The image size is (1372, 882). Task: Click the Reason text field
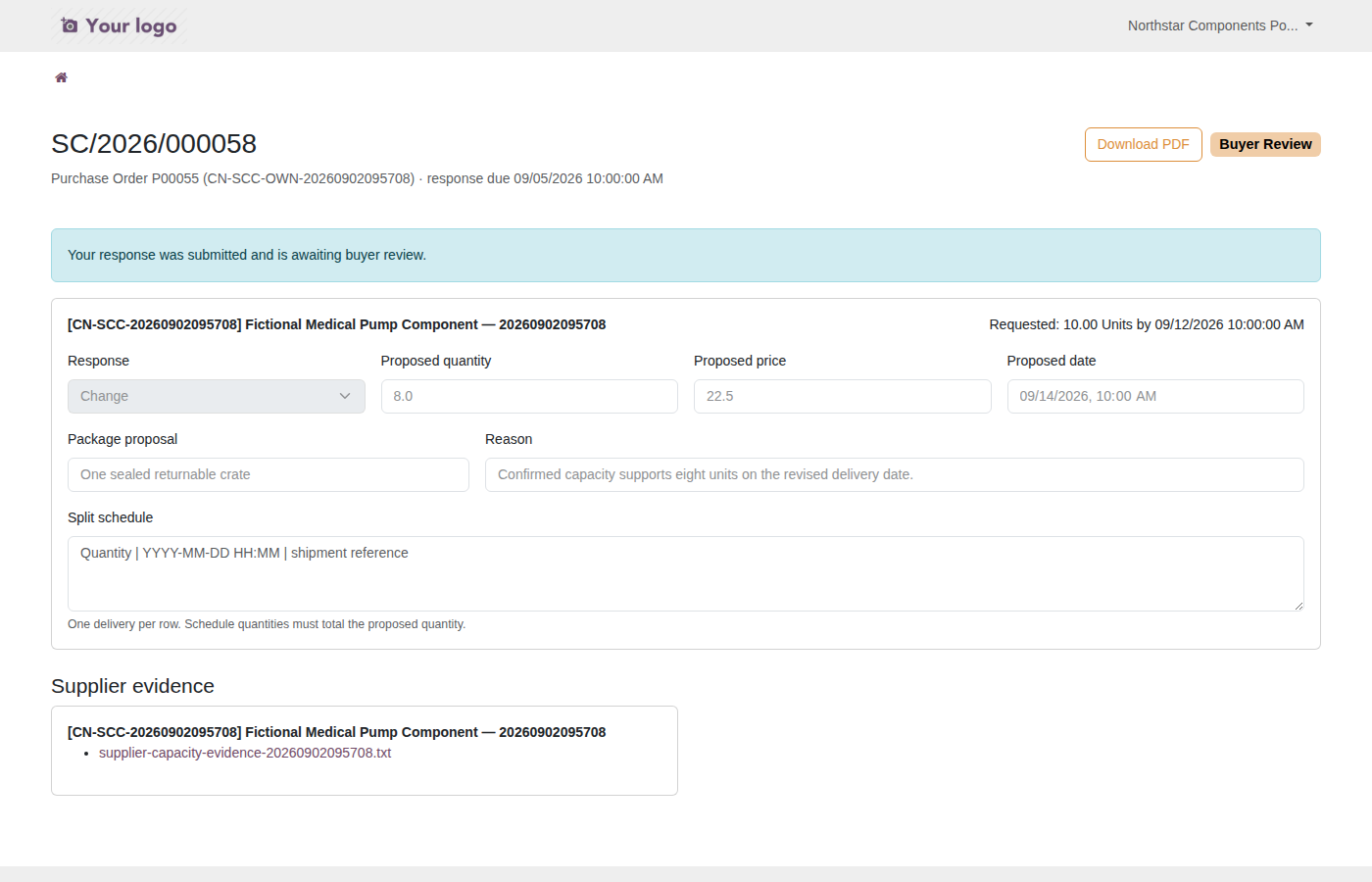coord(895,474)
